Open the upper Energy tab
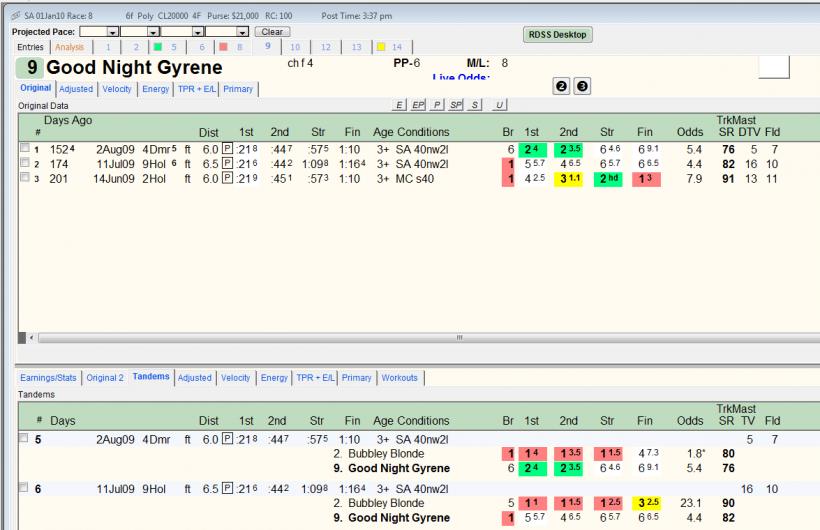Screen dimensions: 820x530 coord(156,89)
